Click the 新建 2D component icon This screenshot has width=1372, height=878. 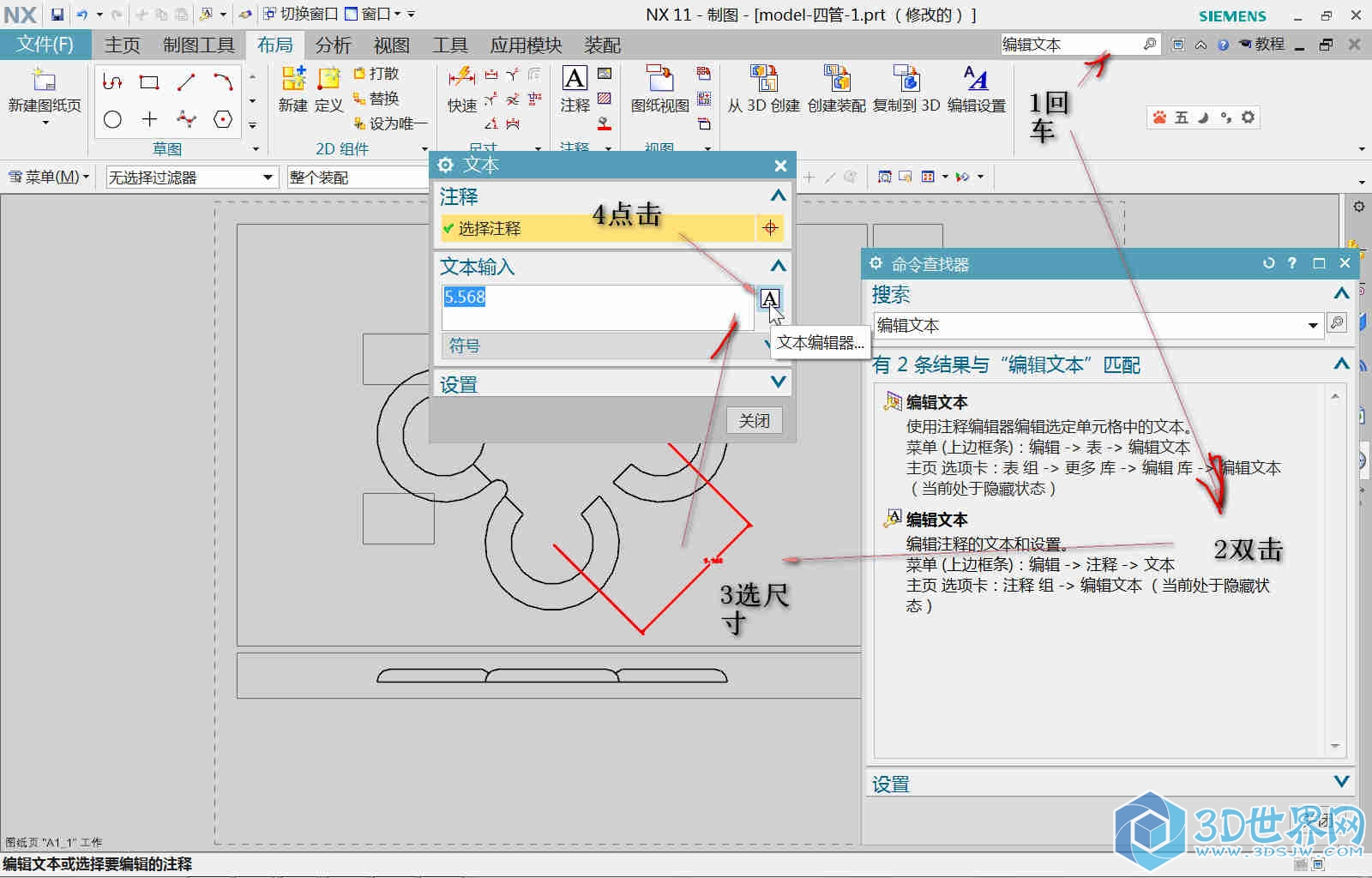coord(293,79)
